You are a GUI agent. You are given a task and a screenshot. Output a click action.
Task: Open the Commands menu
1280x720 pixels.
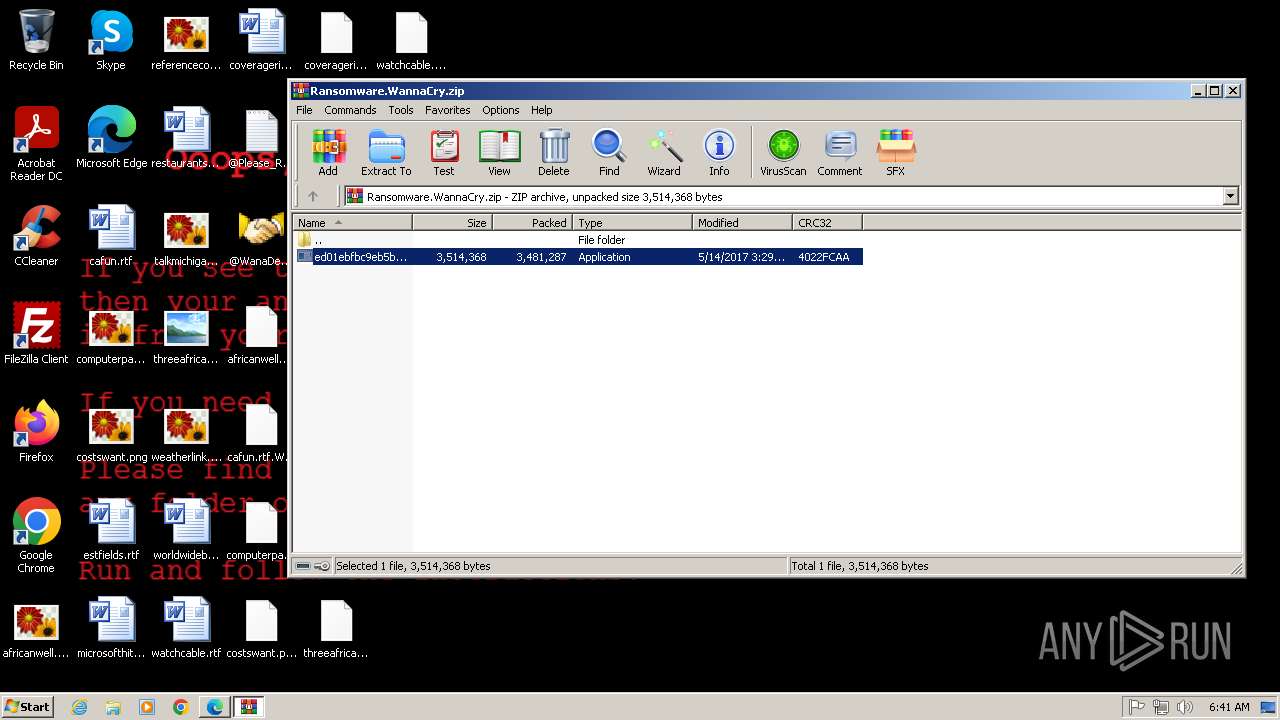pos(350,110)
